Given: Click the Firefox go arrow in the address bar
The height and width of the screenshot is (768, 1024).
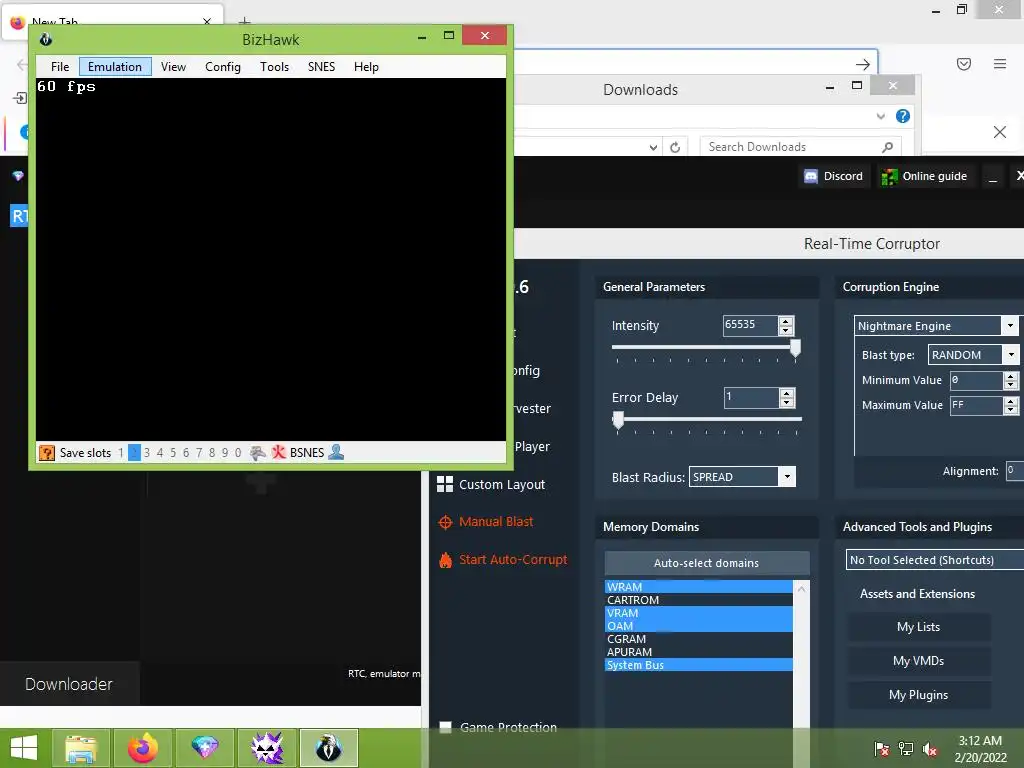Looking at the screenshot, I should point(863,64).
